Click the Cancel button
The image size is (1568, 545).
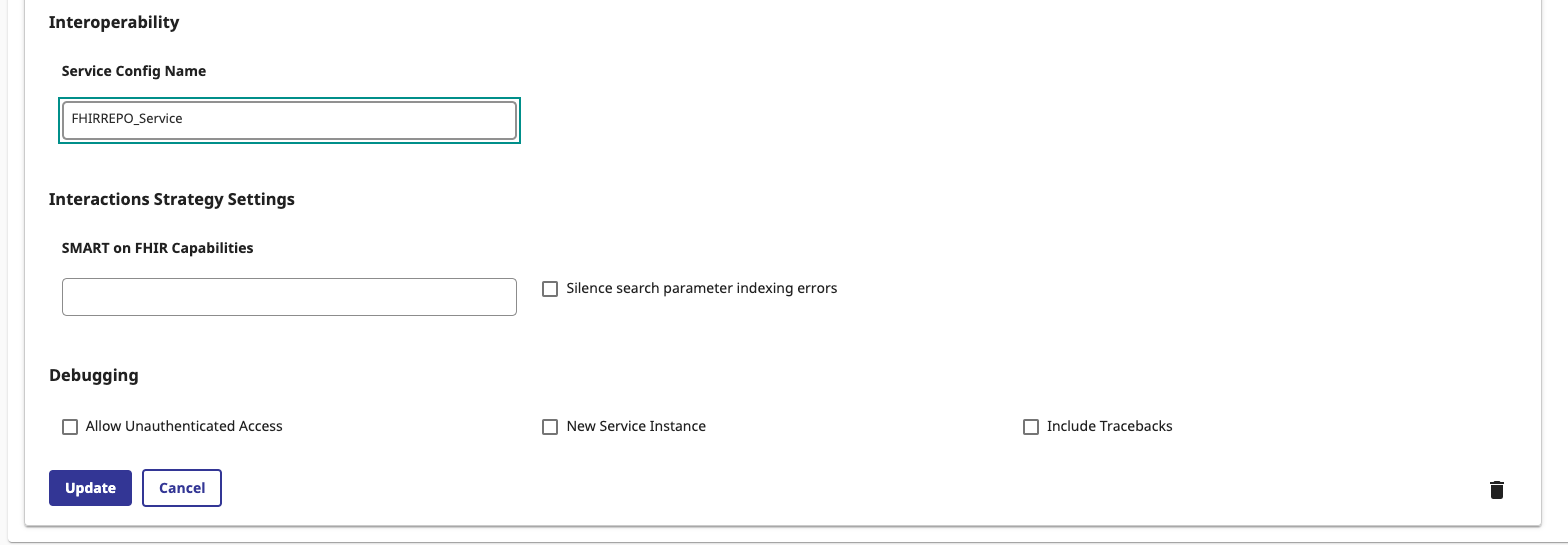(x=182, y=488)
